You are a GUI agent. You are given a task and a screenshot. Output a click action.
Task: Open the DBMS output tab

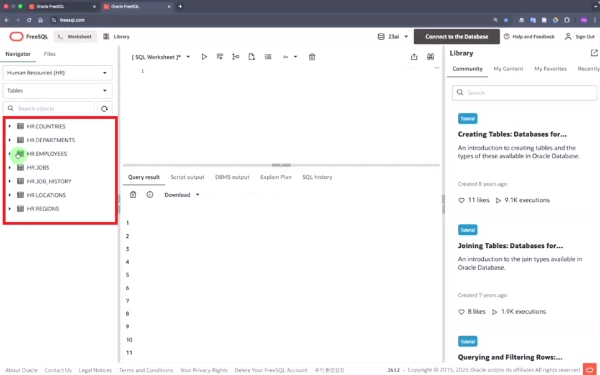(x=232, y=177)
